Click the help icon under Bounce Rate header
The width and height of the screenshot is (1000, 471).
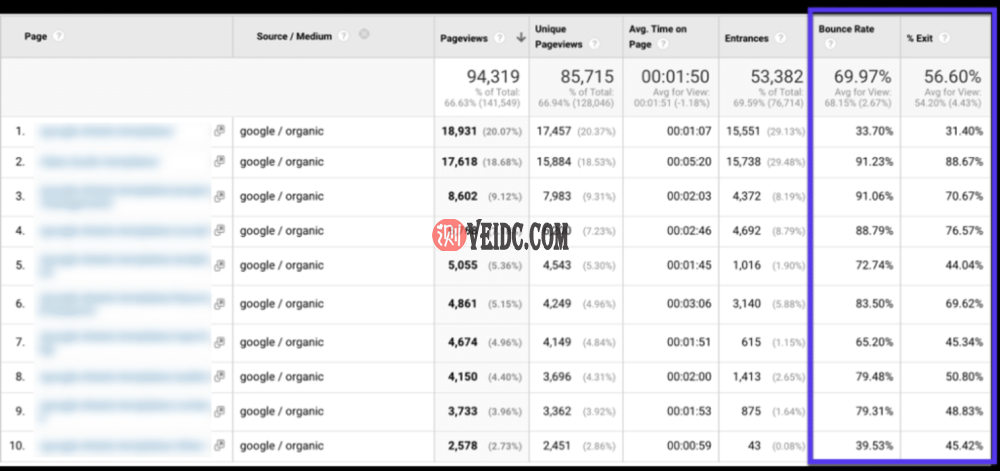830,44
